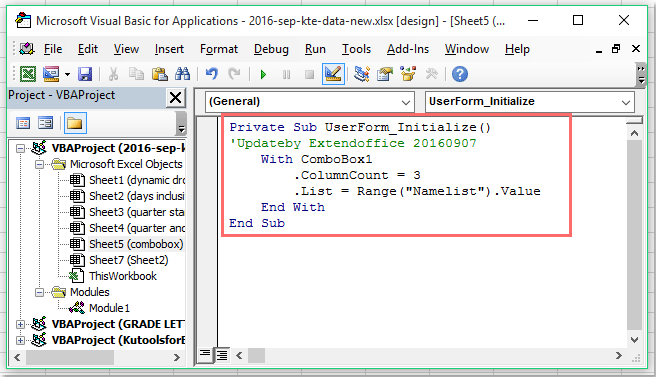
Task: Click the Break pause icon
Action: pyautogui.click(x=286, y=75)
